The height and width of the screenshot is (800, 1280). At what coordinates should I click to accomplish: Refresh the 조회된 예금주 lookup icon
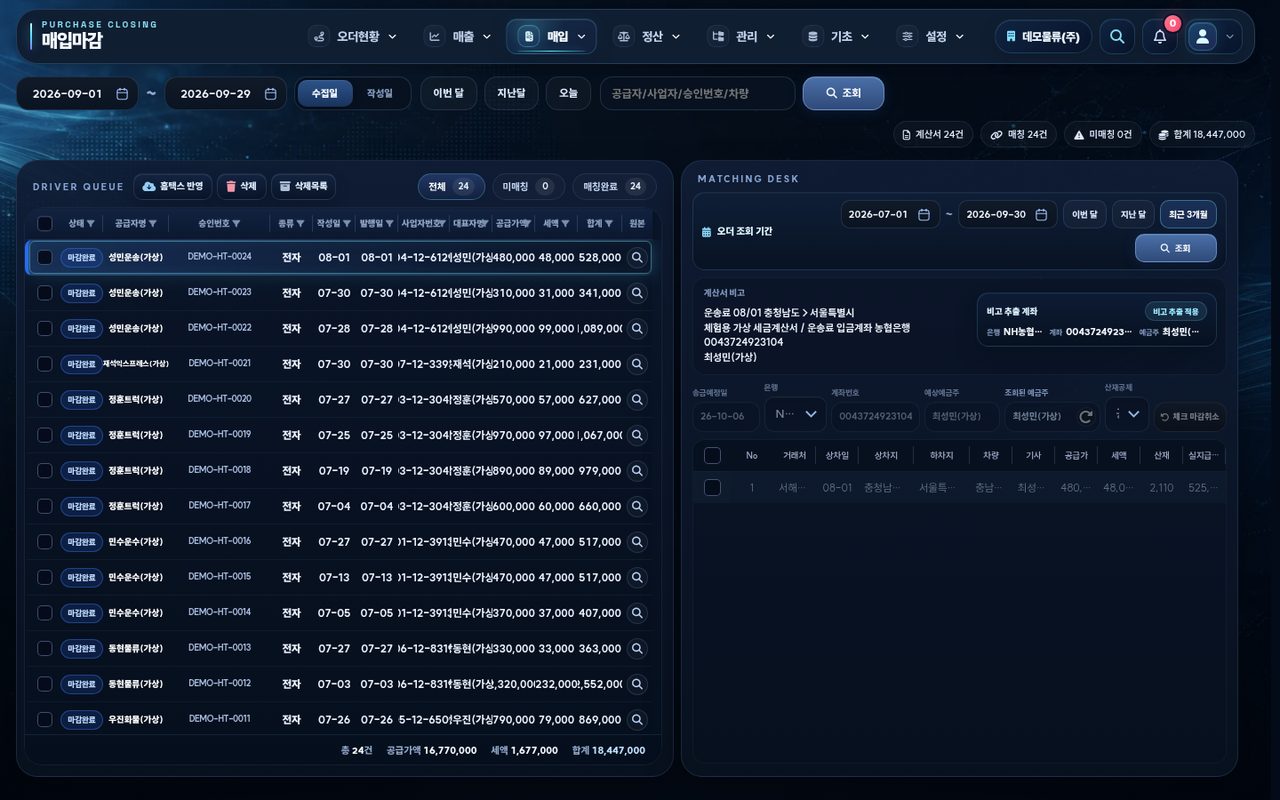tap(1085, 416)
